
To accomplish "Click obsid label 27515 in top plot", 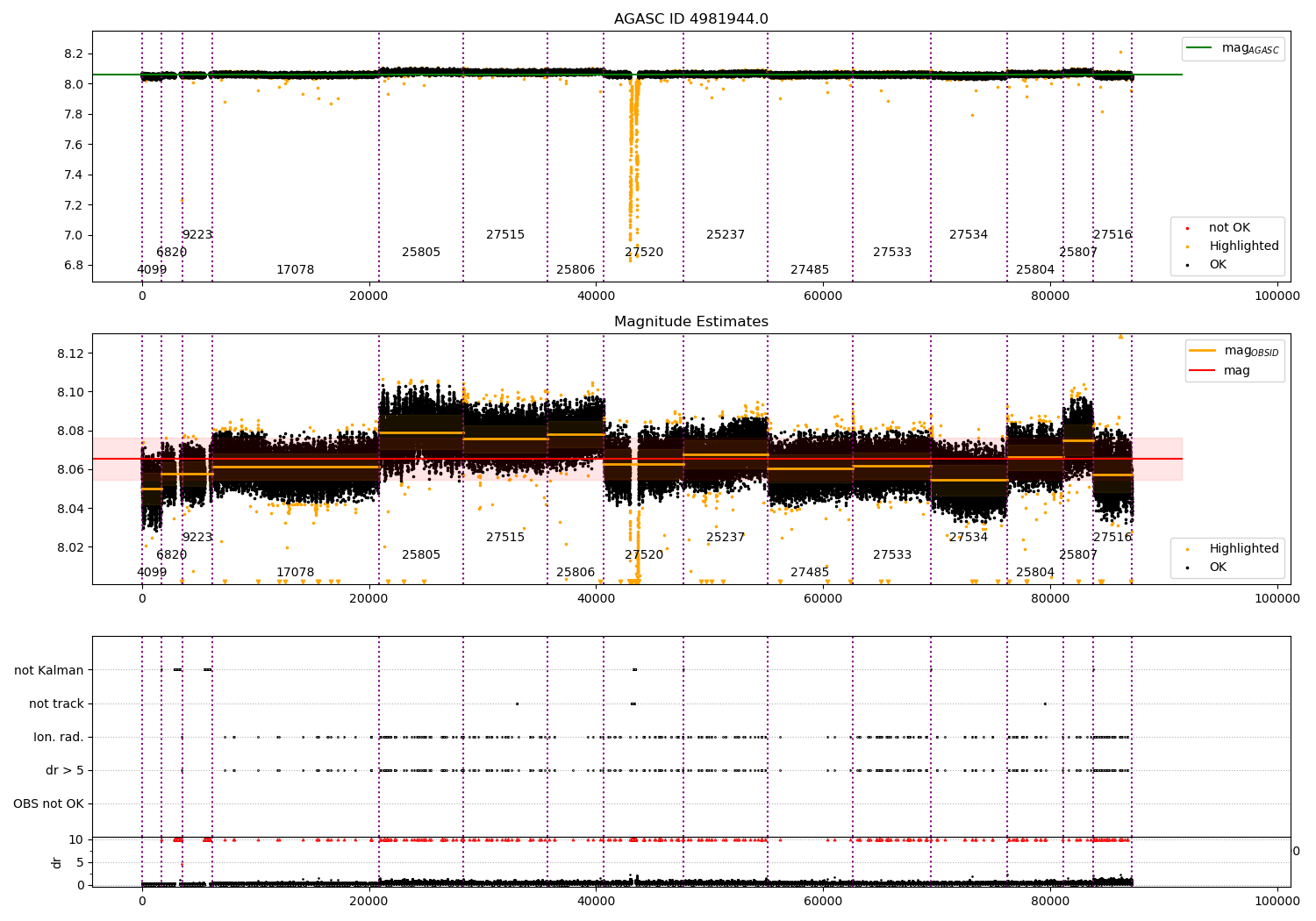I will pos(505,235).
